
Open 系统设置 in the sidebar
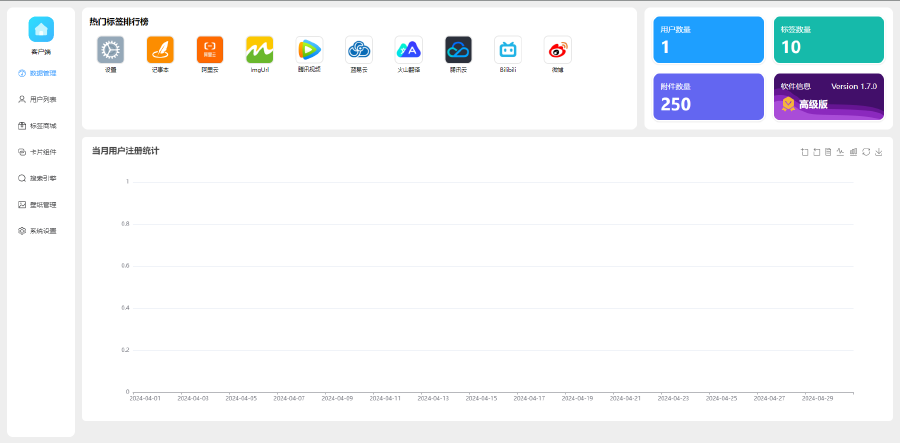pyautogui.click(x=42, y=230)
